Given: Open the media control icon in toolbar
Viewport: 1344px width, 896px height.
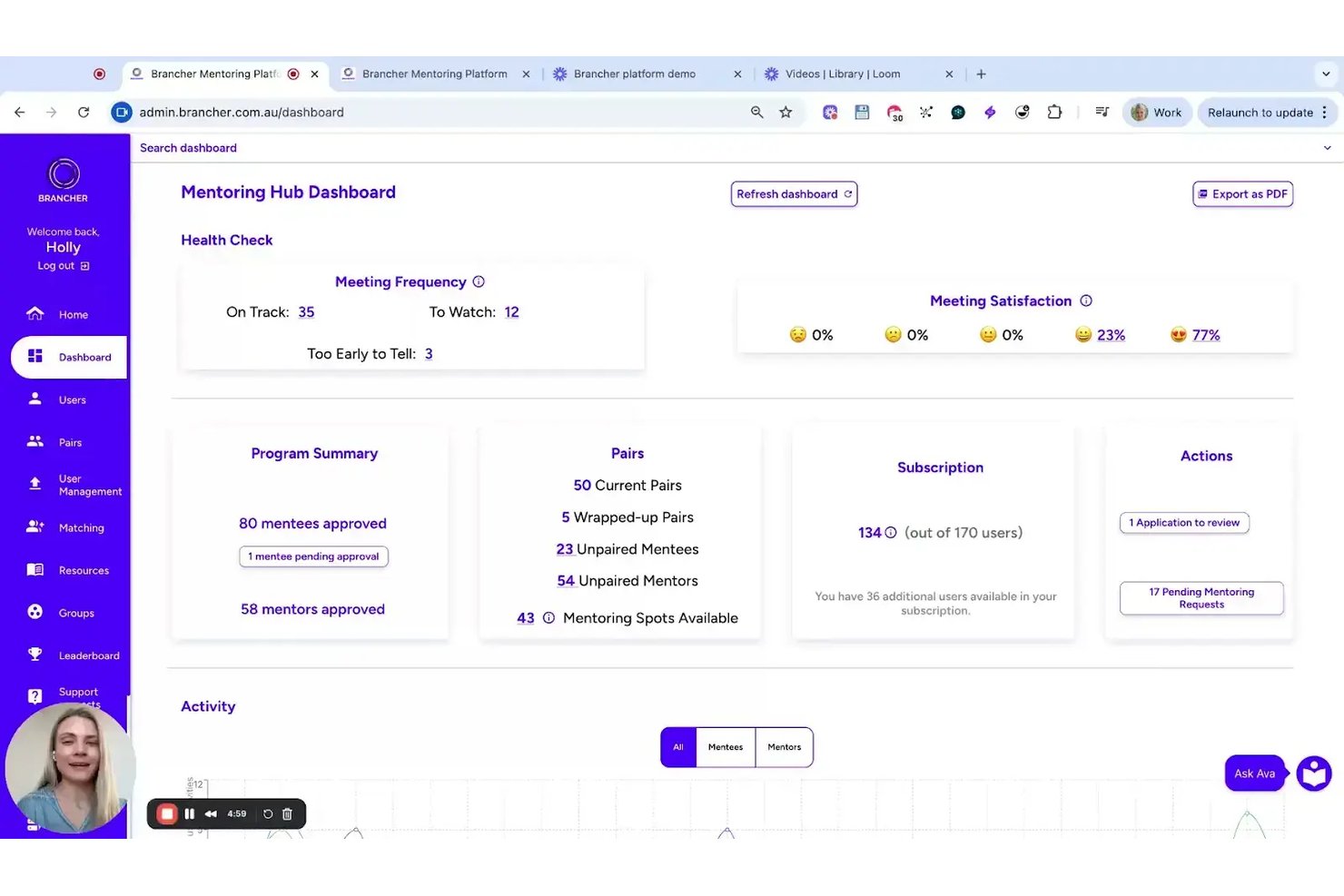Looking at the screenshot, I should click(x=1102, y=113).
